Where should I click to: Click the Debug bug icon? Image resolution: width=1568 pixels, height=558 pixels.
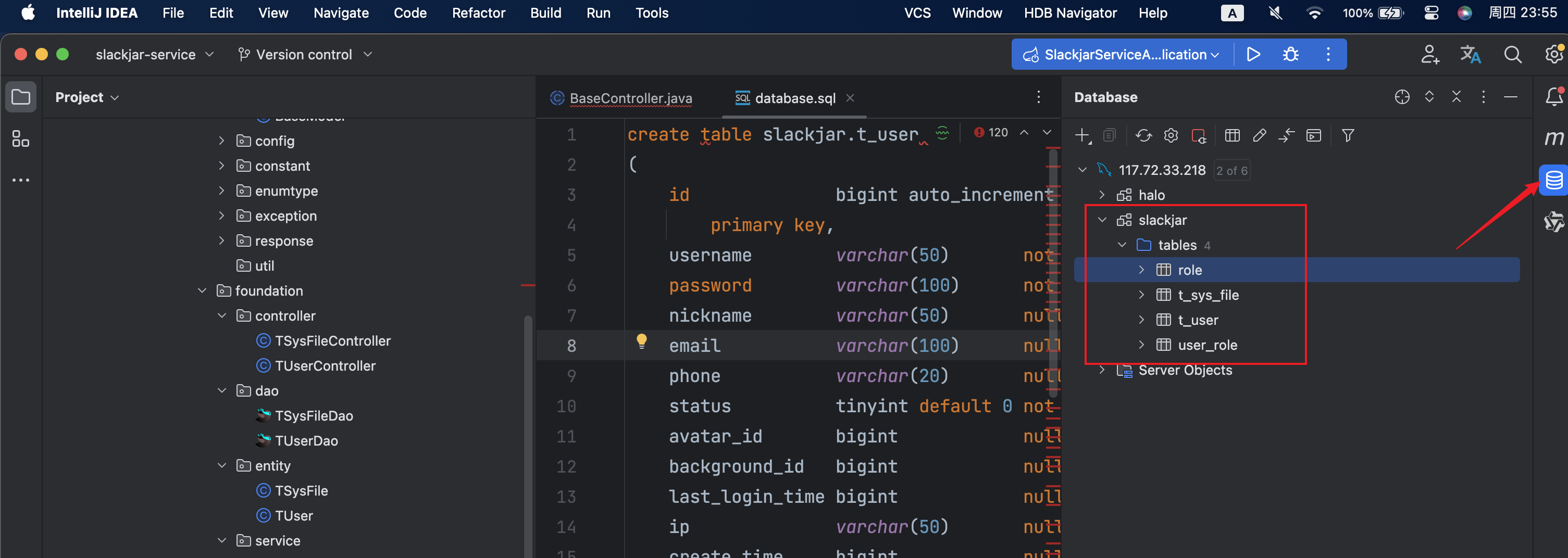click(1290, 55)
